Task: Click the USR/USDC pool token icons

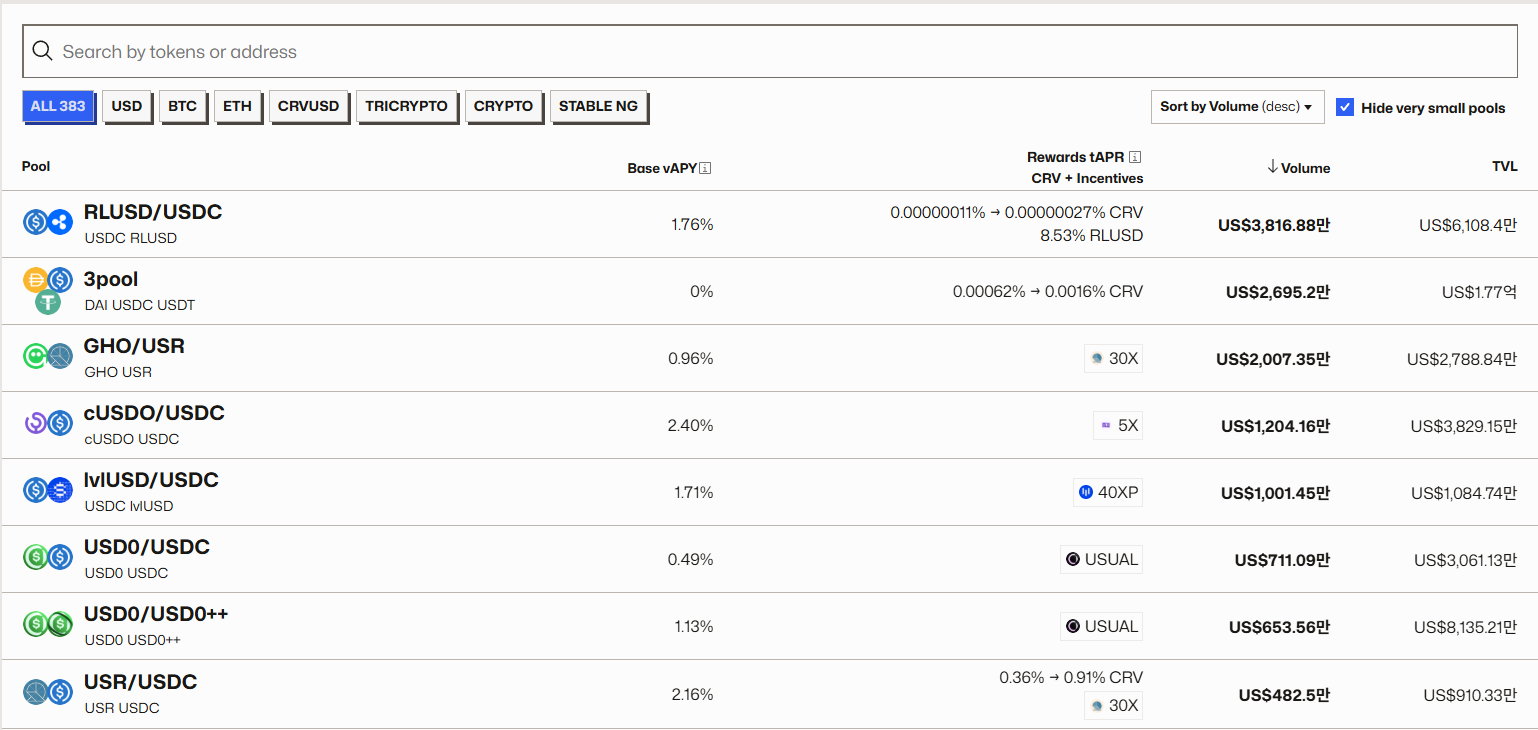Action: [x=48, y=691]
